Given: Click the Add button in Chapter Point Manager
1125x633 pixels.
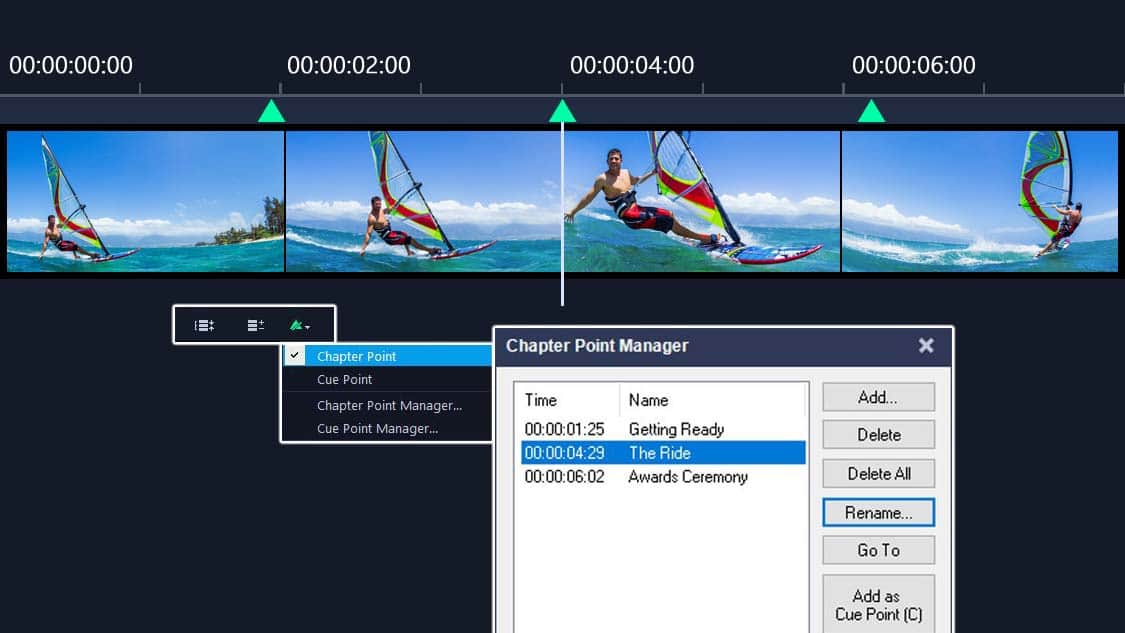Looking at the screenshot, I should (878, 397).
